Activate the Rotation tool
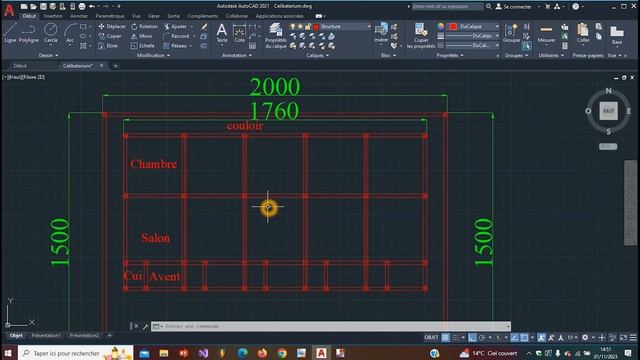The height and width of the screenshot is (360, 640). (x=144, y=27)
